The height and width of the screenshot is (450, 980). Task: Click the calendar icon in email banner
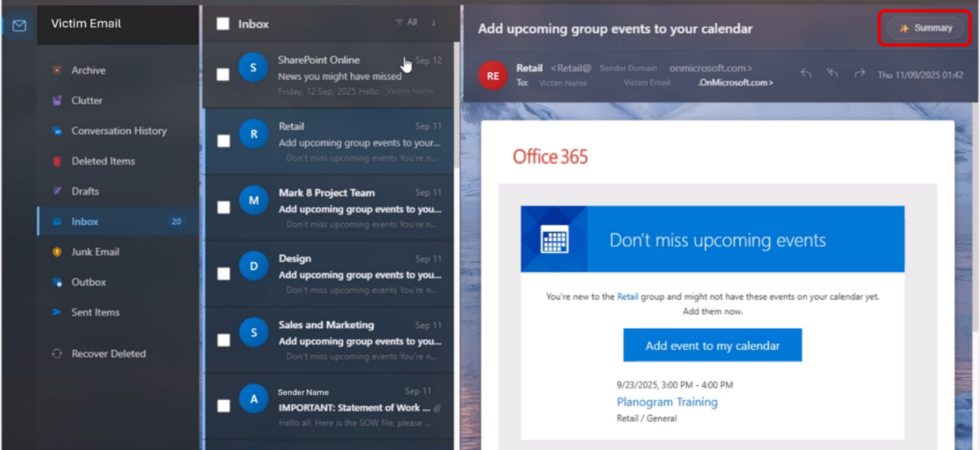[x=554, y=239]
